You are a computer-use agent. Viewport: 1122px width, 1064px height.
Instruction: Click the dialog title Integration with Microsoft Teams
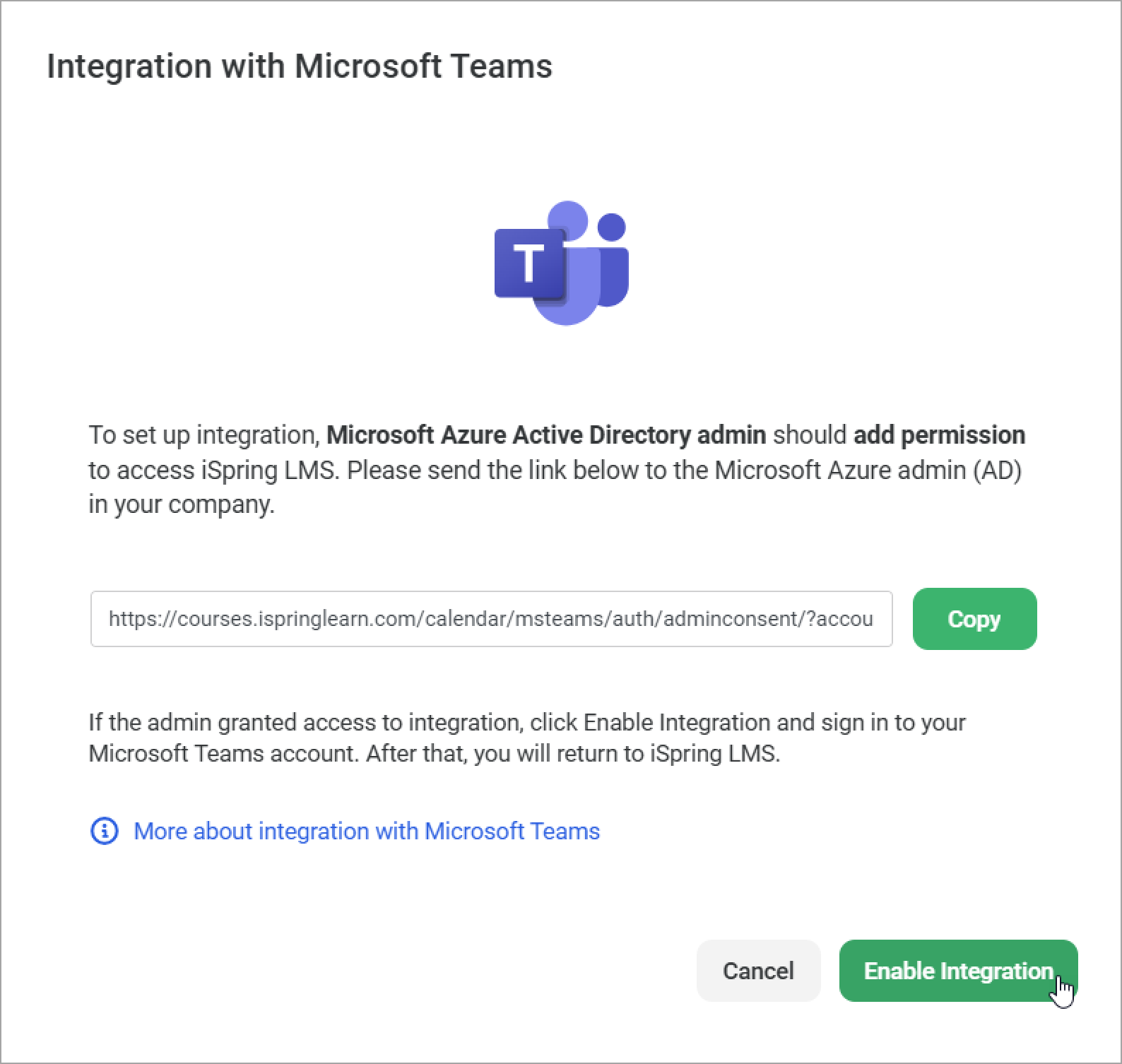pyautogui.click(x=300, y=66)
